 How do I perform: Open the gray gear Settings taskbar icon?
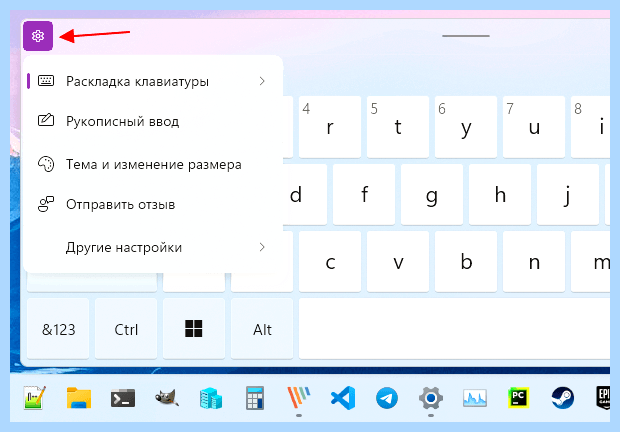point(431,398)
